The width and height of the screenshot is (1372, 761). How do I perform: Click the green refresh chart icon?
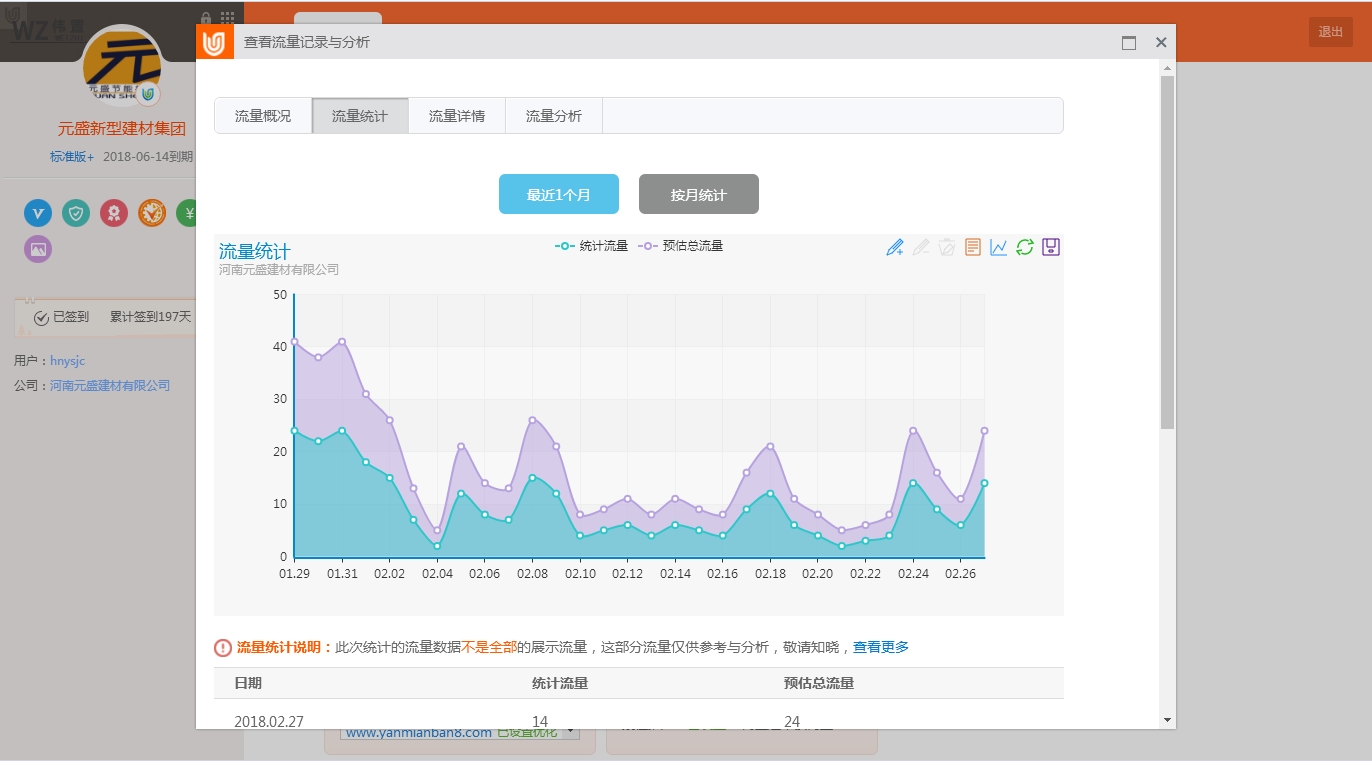point(1025,247)
